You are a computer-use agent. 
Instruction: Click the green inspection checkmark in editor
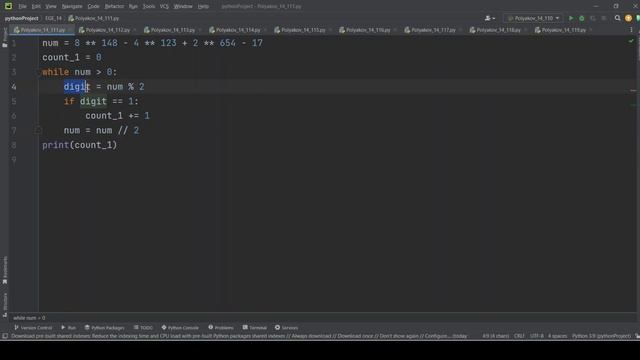[x=631, y=41]
